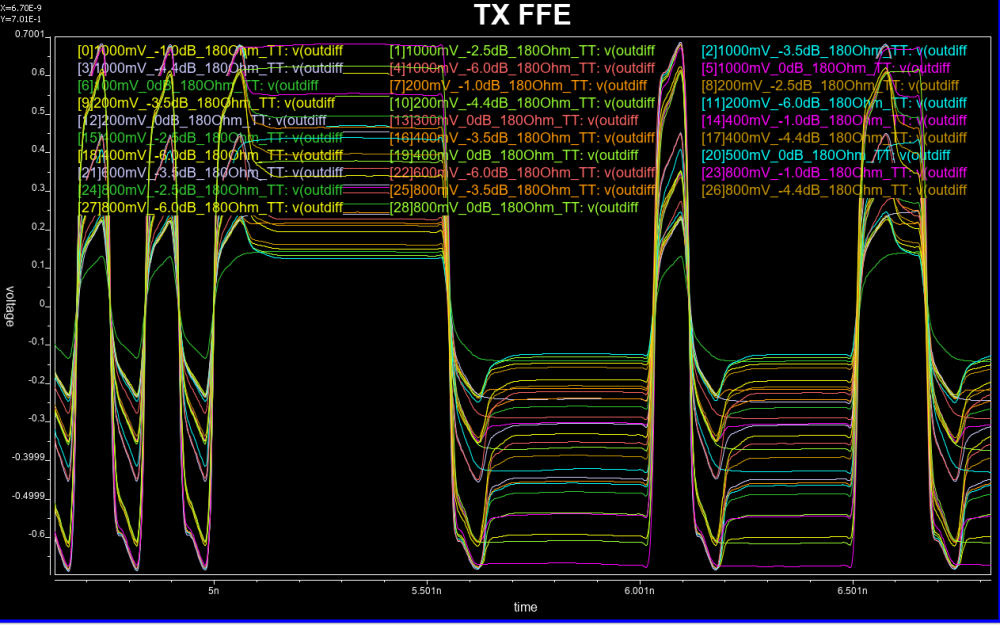Click legend entry [26] 800mV -4.4dB

tap(834, 190)
